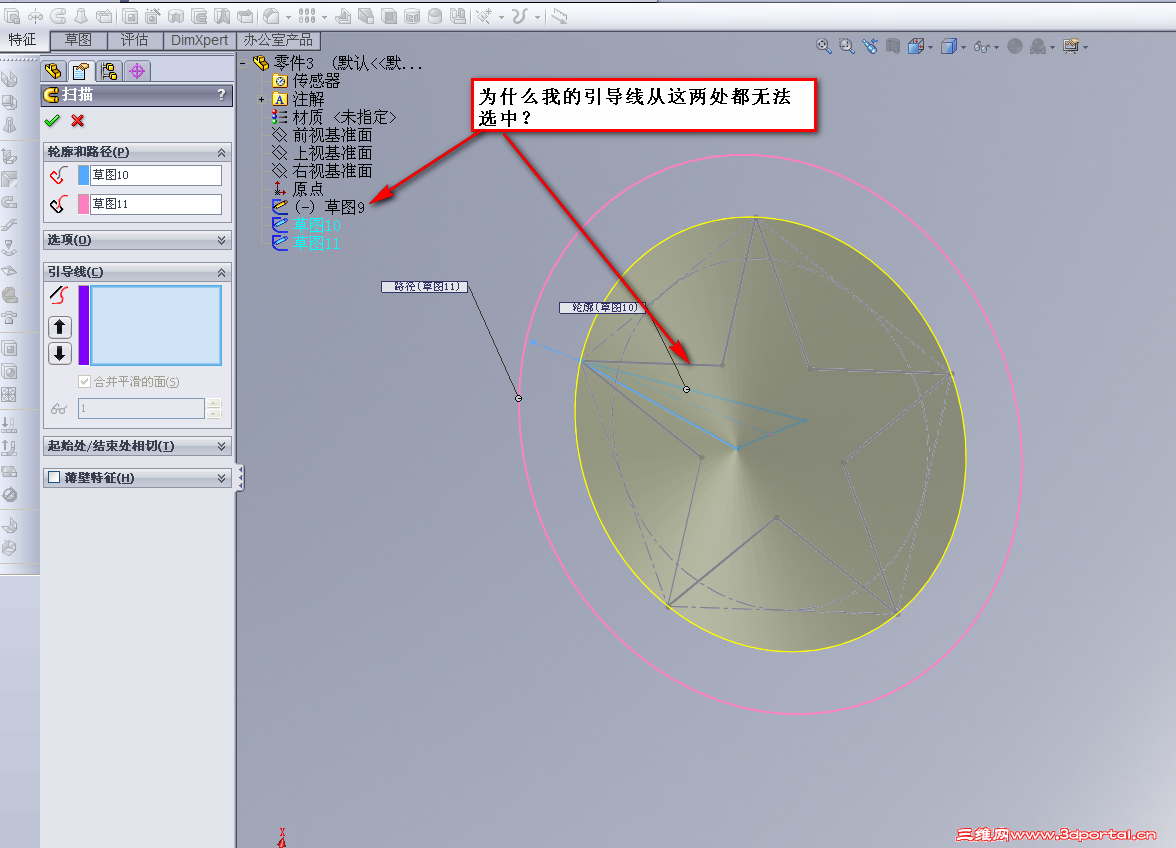Switch to 办公室产品 Office Products tab

[x=278, y=40]
